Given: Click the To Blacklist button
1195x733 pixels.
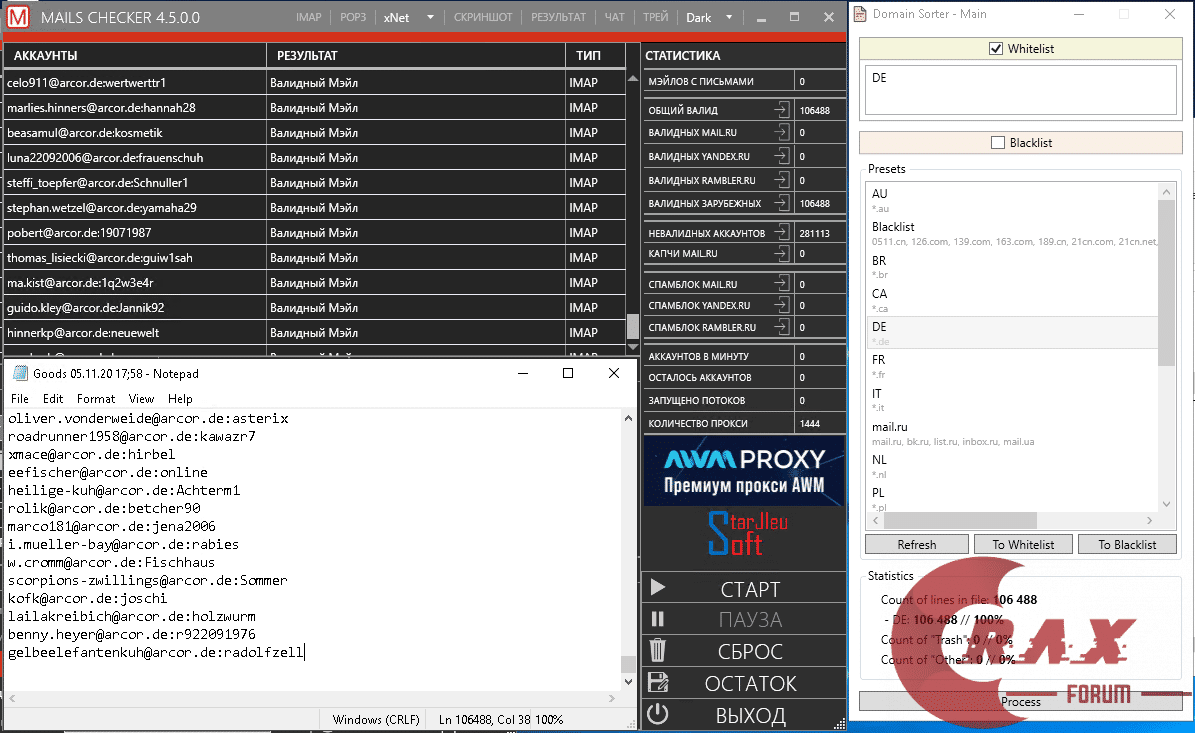Looking at the screenshot, I should click(1127, 545).
